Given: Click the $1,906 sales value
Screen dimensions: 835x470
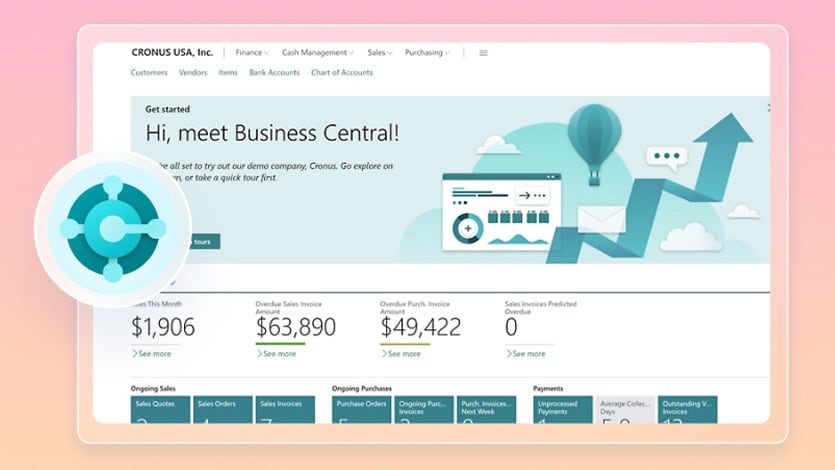Looking at the screenshot, I should click(163, 327).
